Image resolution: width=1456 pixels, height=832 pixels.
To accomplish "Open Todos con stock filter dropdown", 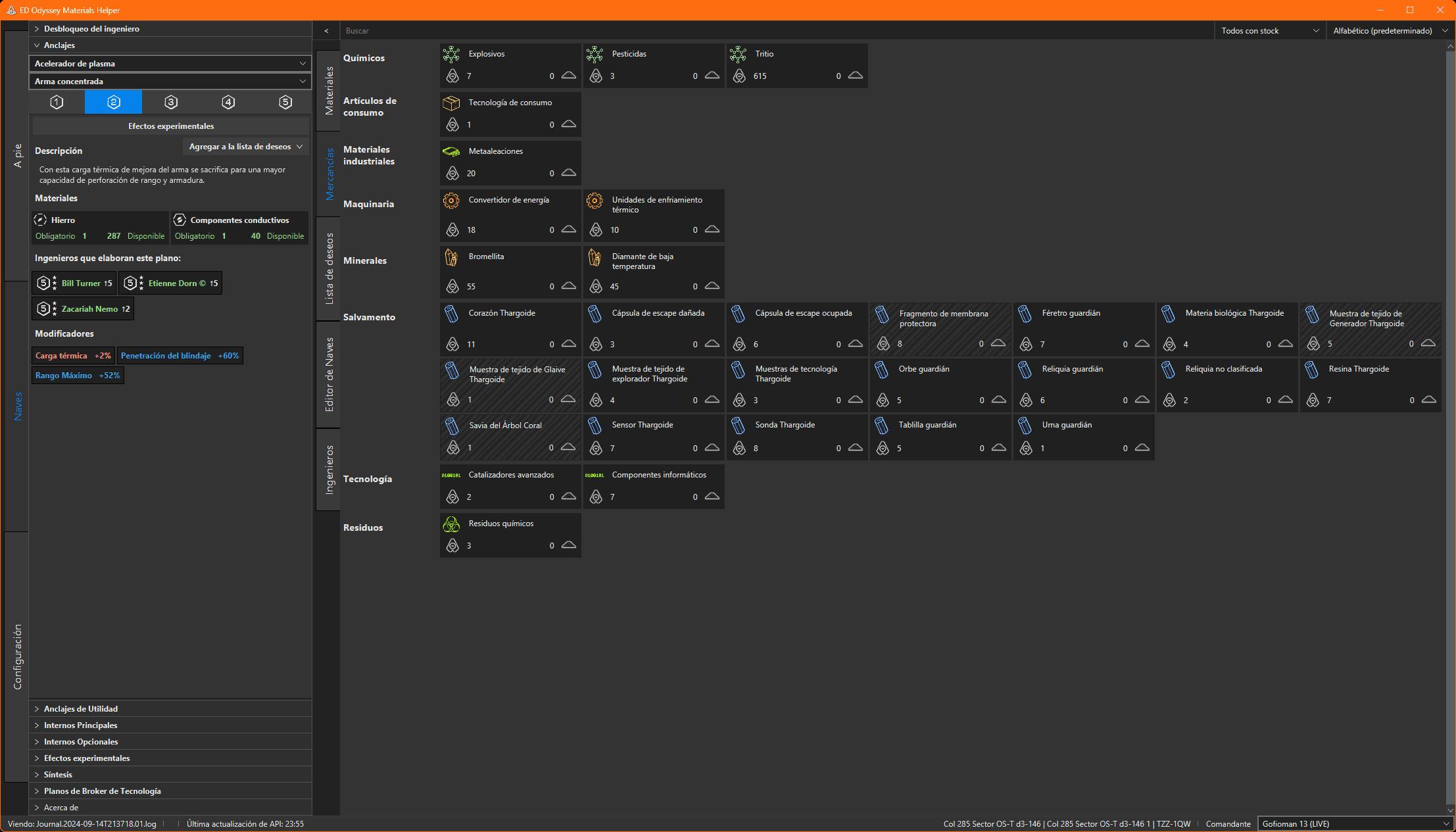I will (1269, 31).
